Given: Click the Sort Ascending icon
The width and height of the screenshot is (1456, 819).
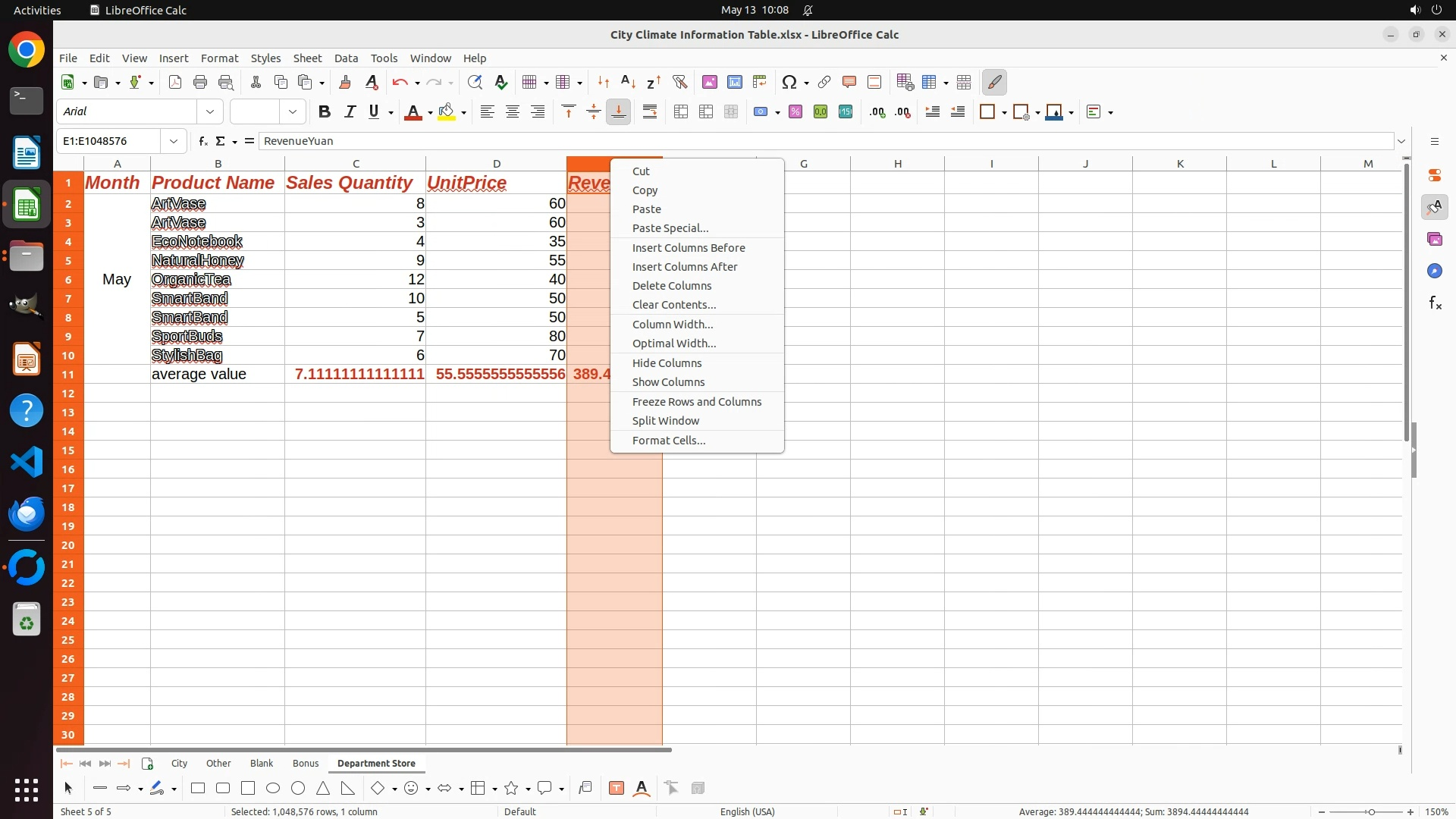Looking at the screenshot, I should pos(628,82).
